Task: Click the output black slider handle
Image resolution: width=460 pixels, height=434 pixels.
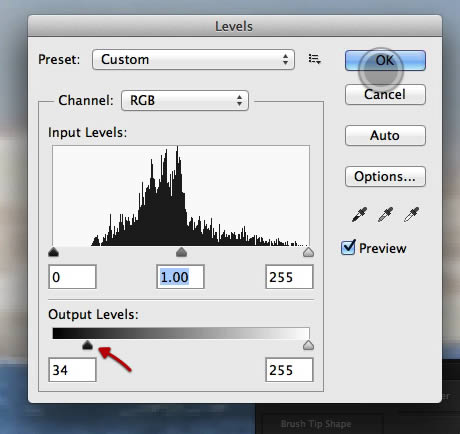Action: point(87,345)
